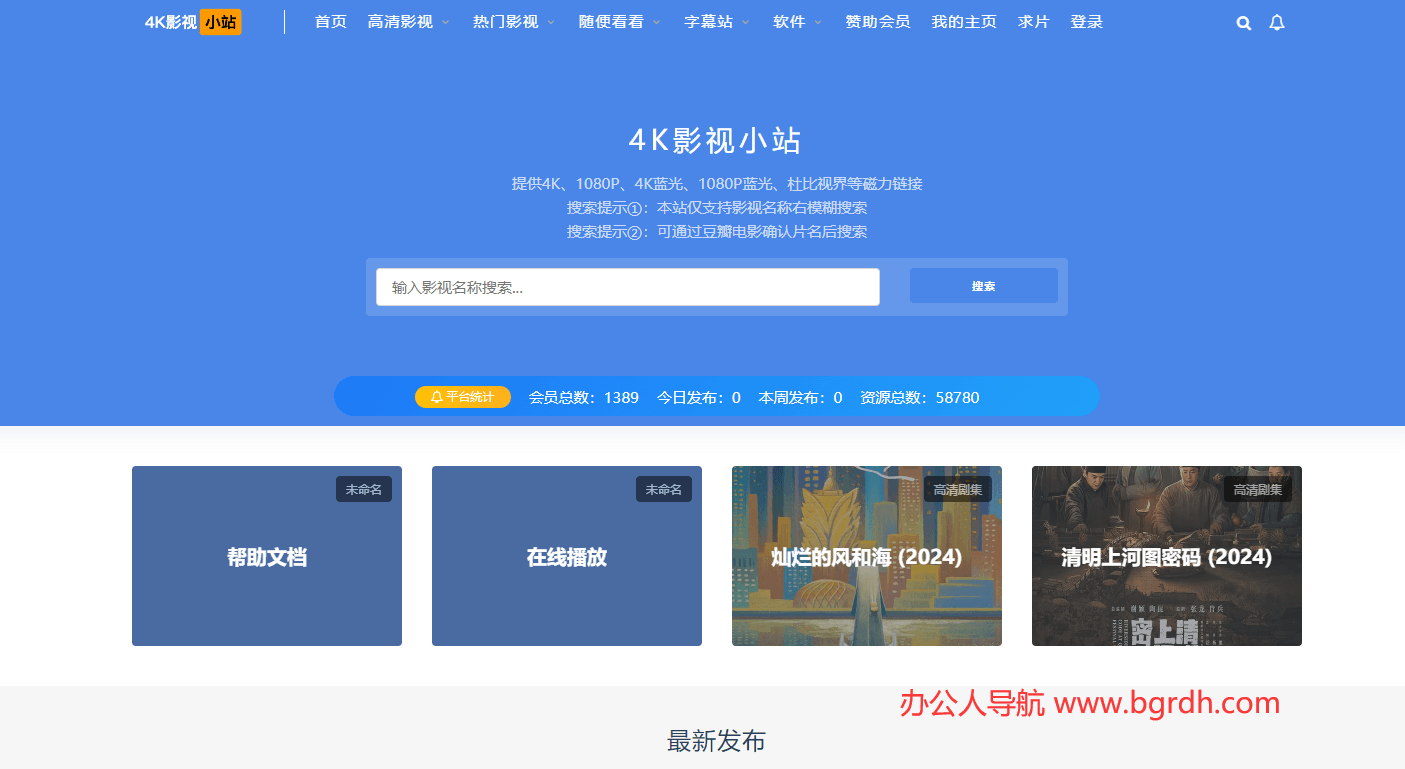The width and height of the screenshot is (1405, 769).
Task: Open the 随便看看 dropdown
Action: click(611, 21)
